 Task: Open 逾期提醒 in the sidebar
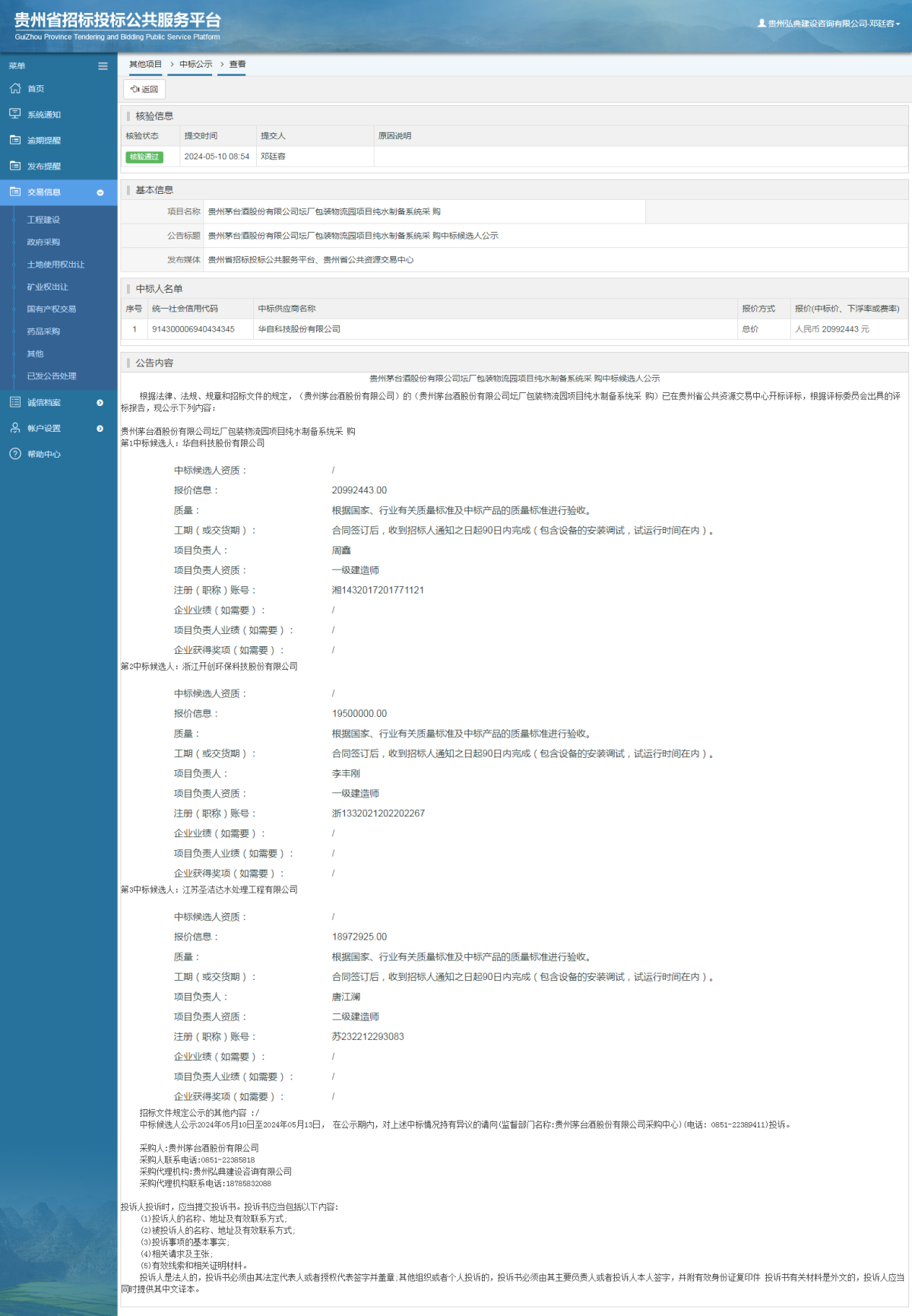[44, 141]
